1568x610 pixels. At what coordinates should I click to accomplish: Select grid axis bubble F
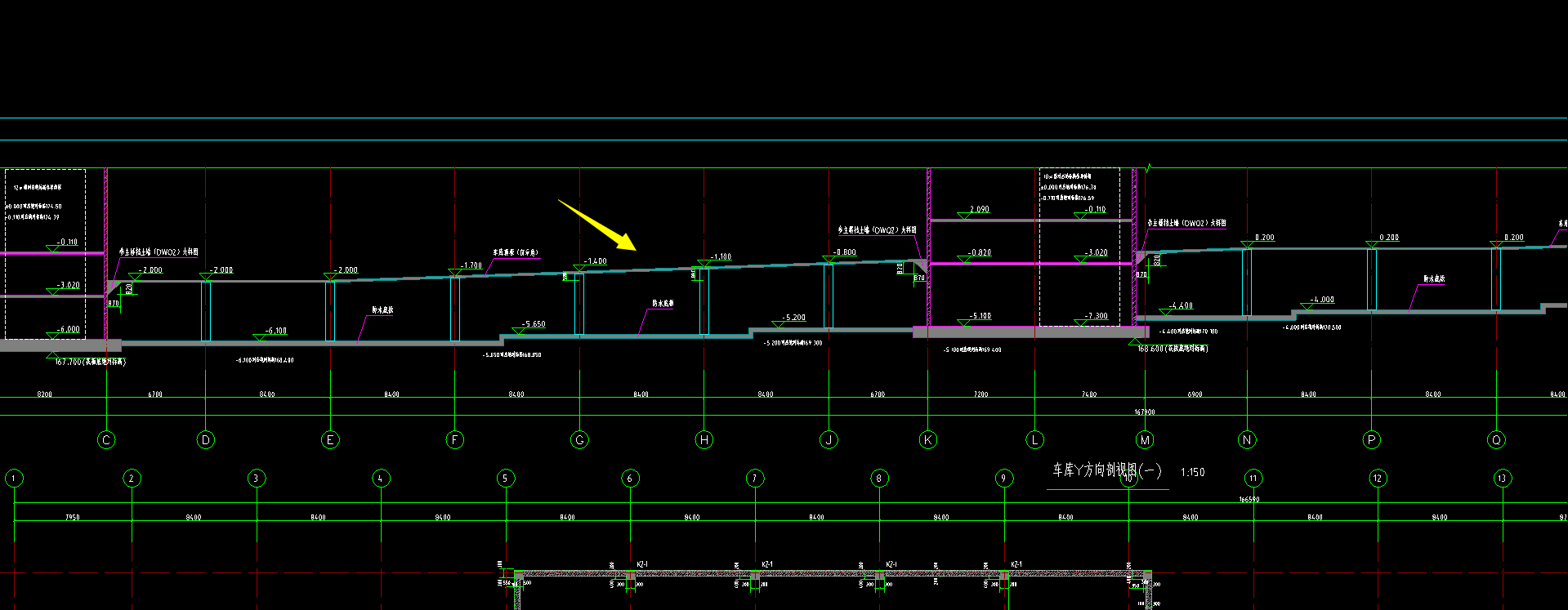tap(455, 440)
